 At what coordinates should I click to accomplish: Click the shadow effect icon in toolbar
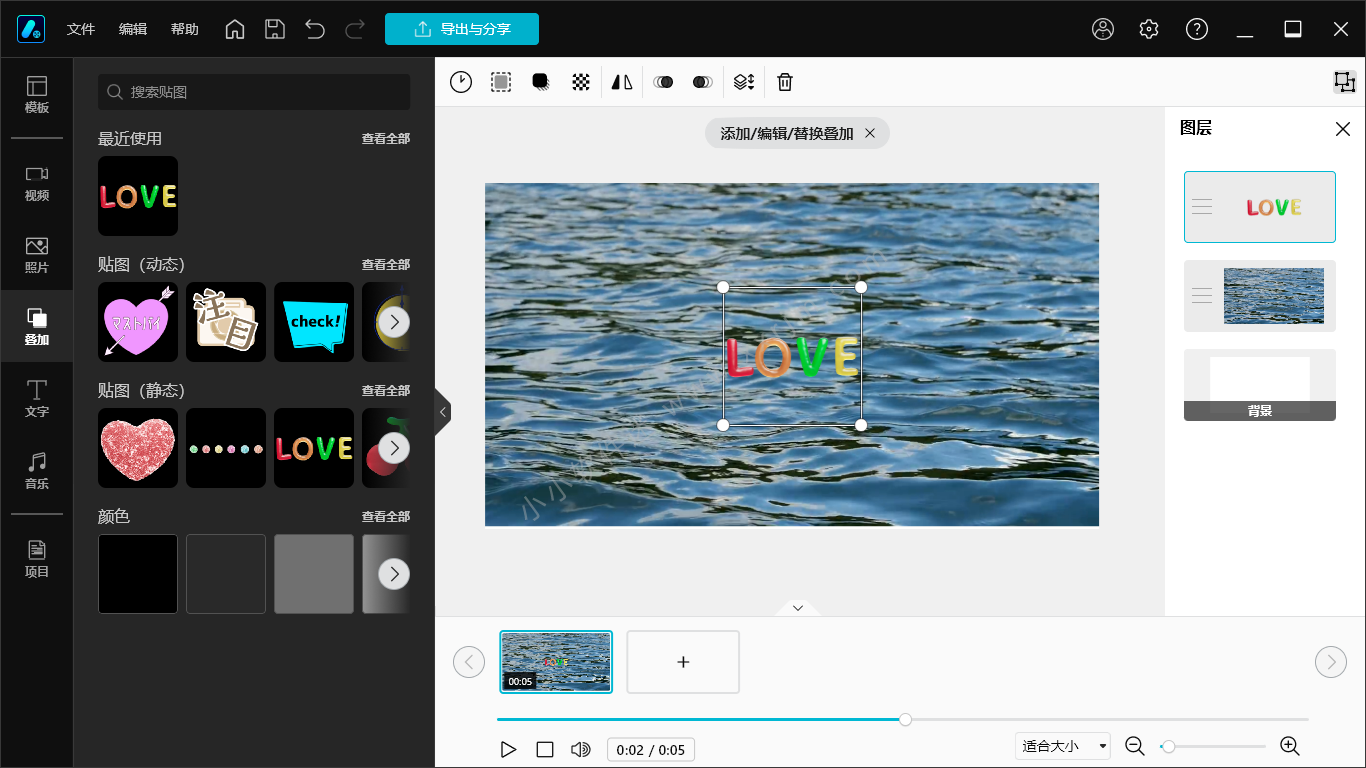click(x=541, y=82)
